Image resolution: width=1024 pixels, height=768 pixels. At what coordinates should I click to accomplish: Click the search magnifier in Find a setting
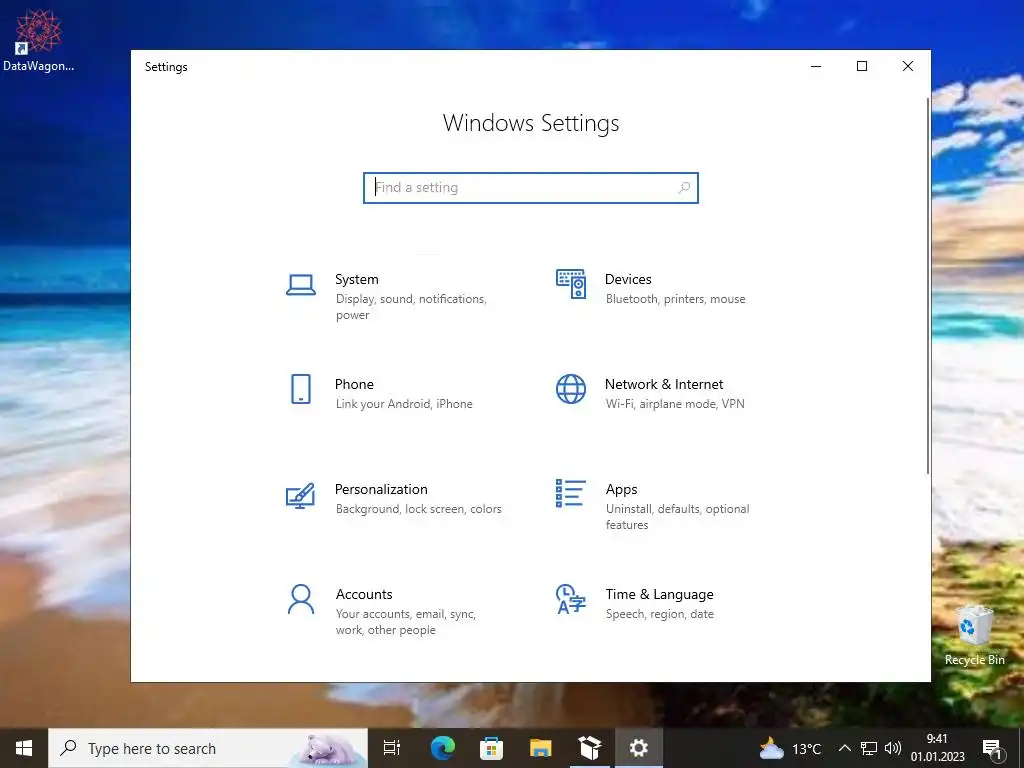click(x=684, y=187)
